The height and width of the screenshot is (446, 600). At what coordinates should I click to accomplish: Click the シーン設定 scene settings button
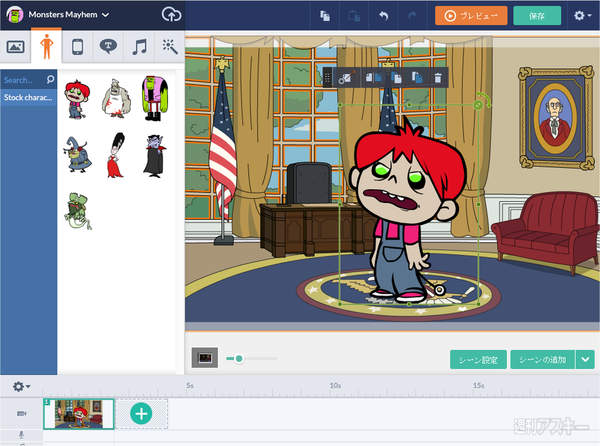(x=478, y=360)
